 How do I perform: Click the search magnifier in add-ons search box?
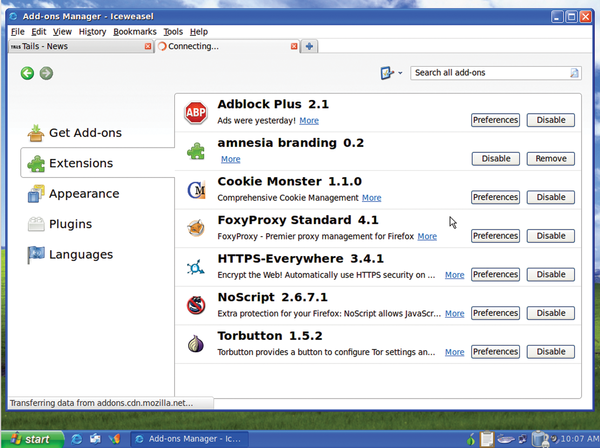(x=574, y=73)
